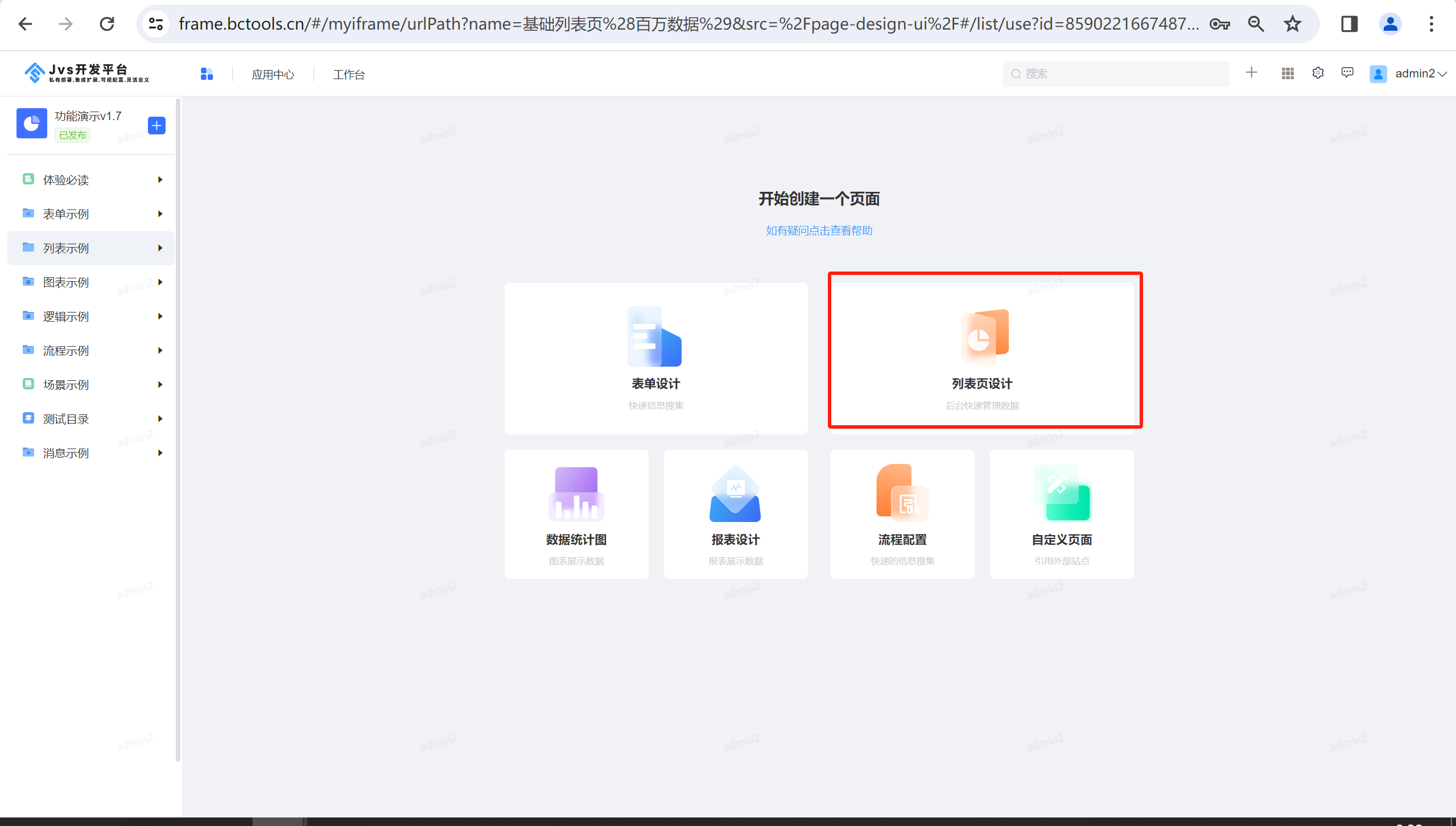Expand the 体验必读 menu arrow
The height and width of the screenshot is (826, 1456).
(160, 180)
